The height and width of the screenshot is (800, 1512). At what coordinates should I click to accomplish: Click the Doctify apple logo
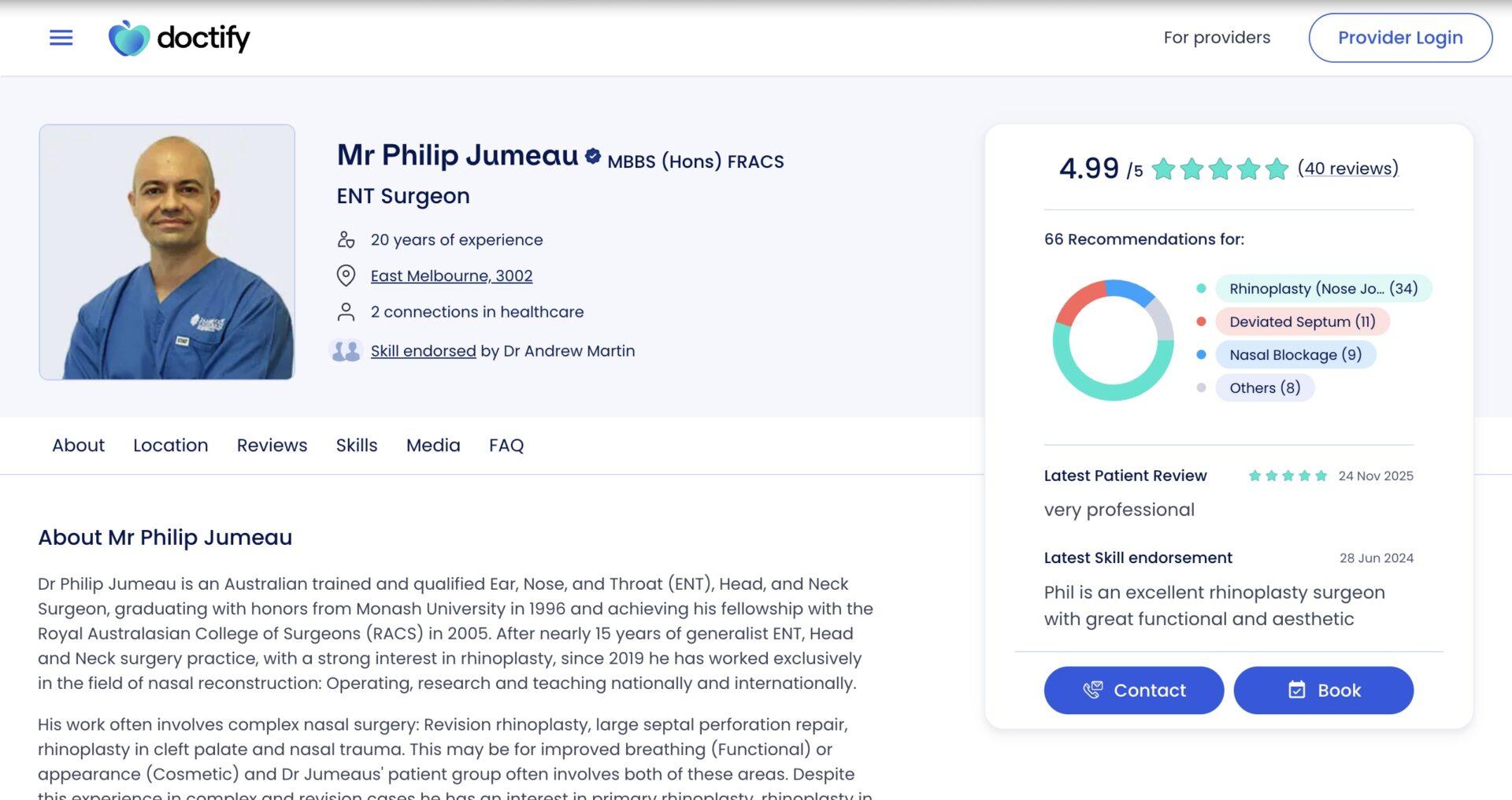coord(128,38)
